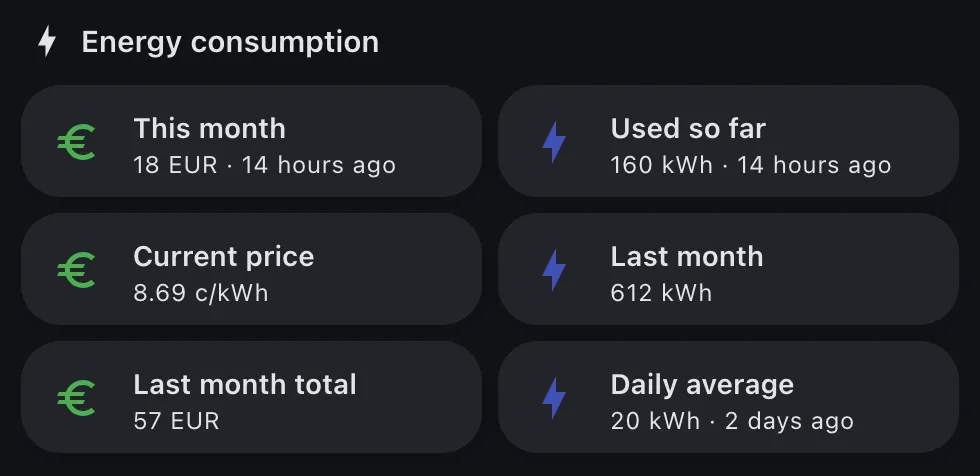Open the Daily average card

click(729, 397)
